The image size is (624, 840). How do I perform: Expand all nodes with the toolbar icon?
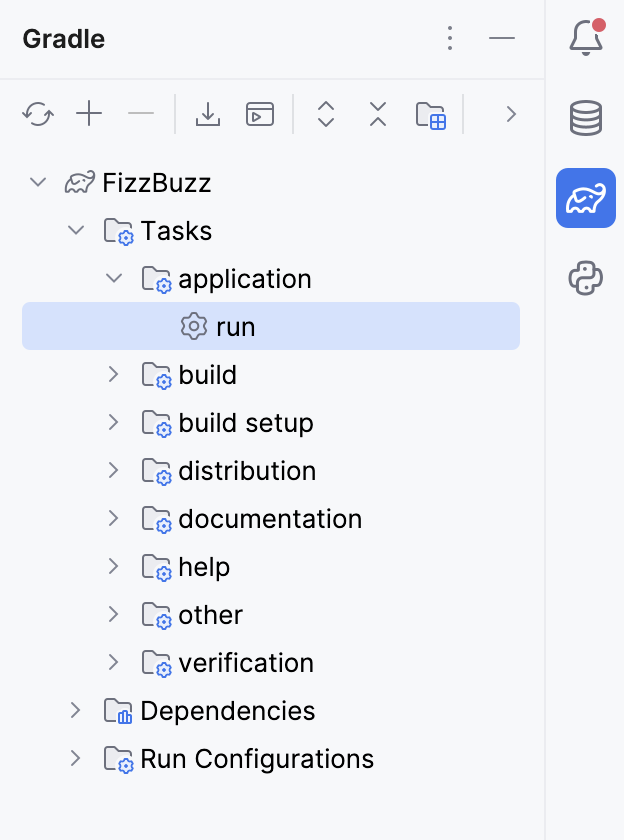[326, 114]
